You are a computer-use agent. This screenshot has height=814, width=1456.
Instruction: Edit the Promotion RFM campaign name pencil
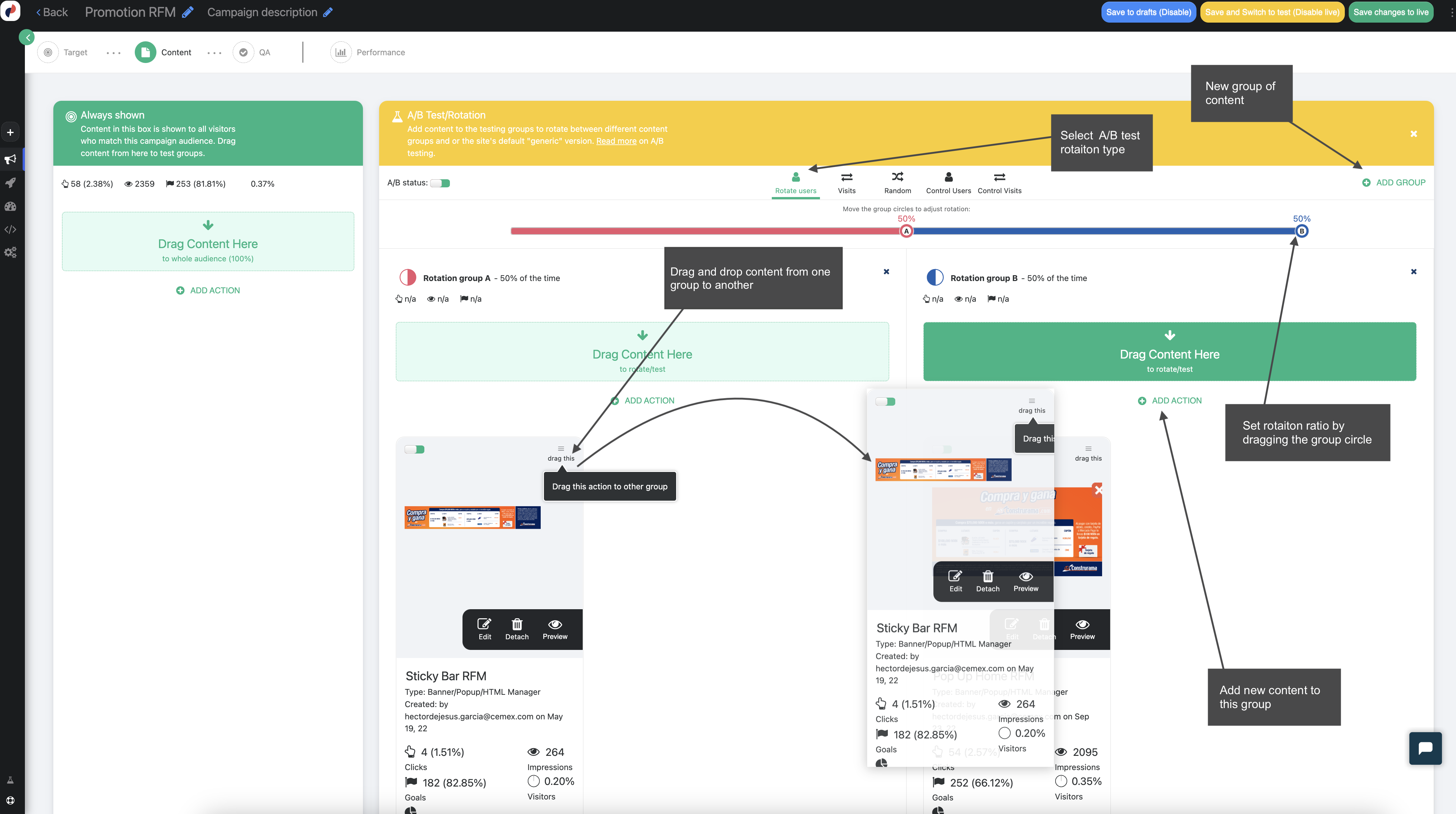click(188, 12)
